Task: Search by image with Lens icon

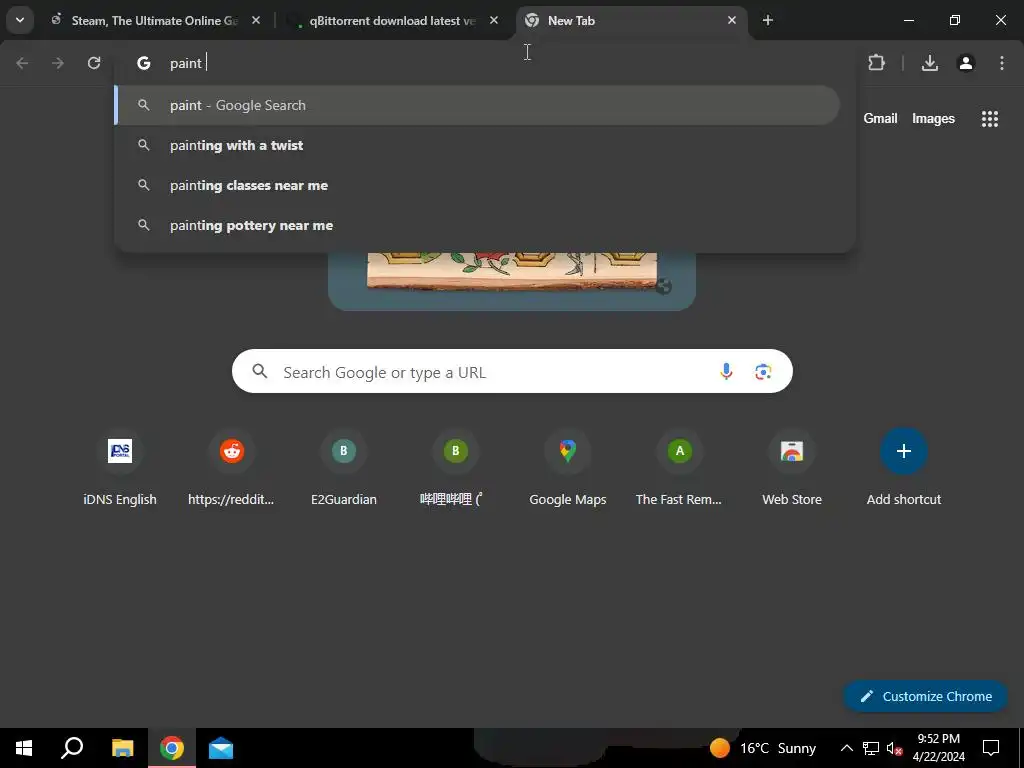Action: coord(763,372)
